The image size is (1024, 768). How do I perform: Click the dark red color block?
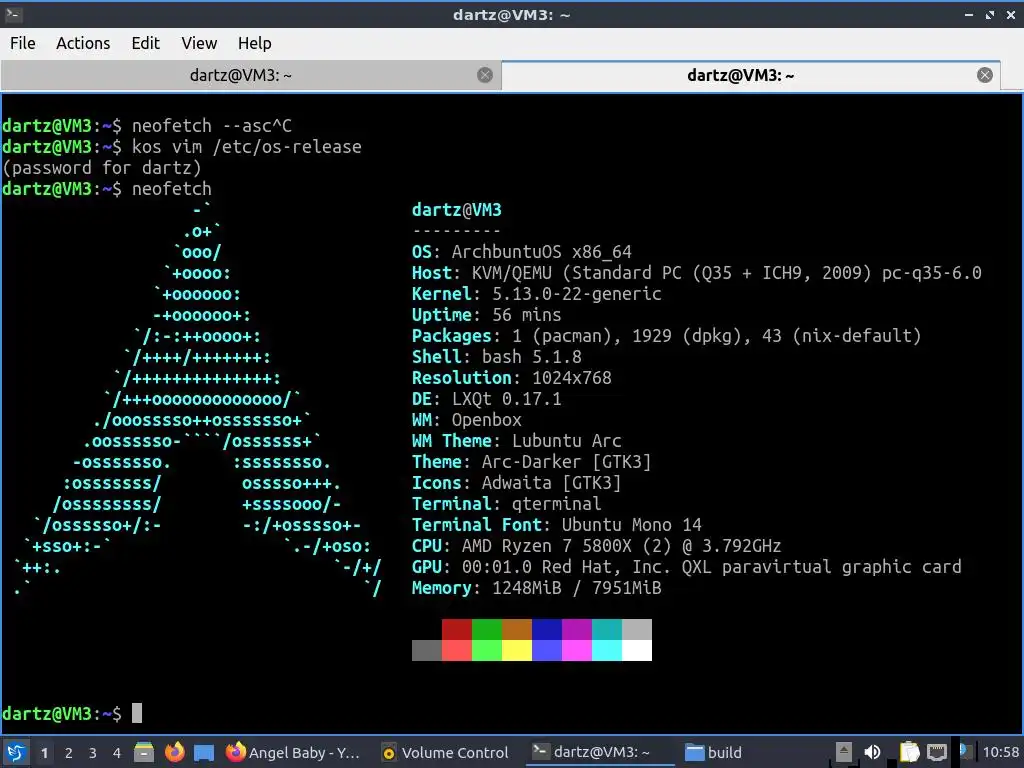click(x=456, y=630)
